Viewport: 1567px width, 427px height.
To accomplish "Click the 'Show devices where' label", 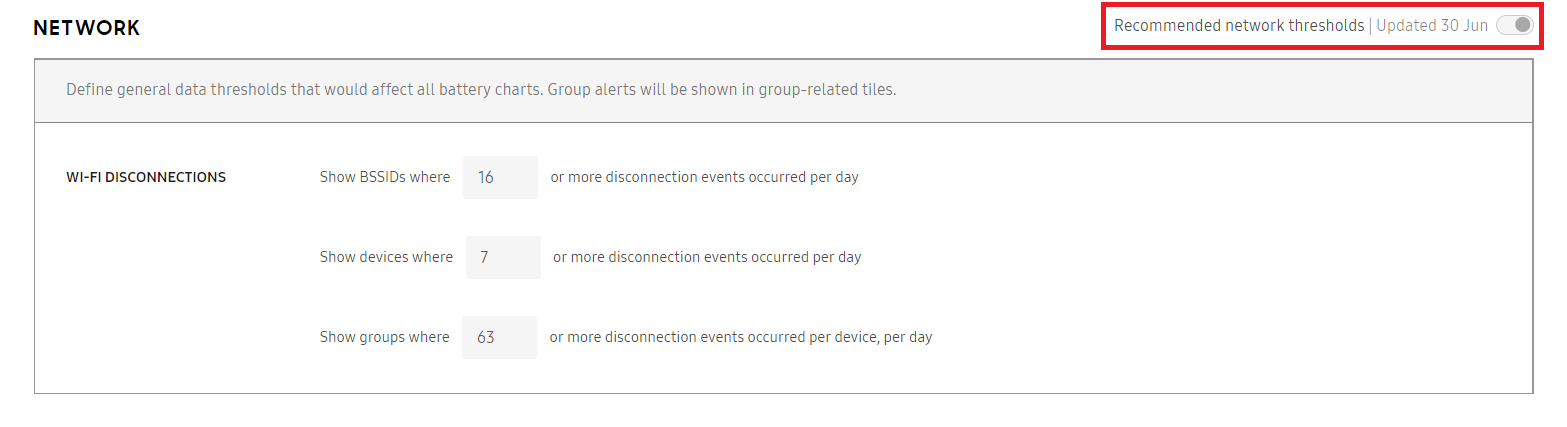I will tap(386, 257).
